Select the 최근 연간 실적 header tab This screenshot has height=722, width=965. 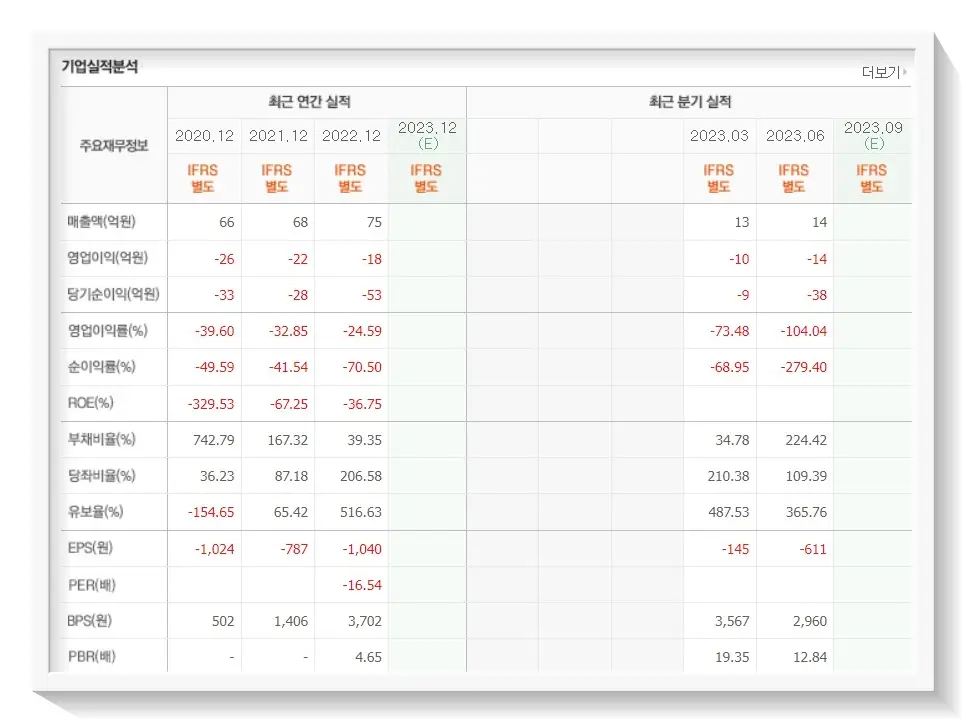pos(313,101)
